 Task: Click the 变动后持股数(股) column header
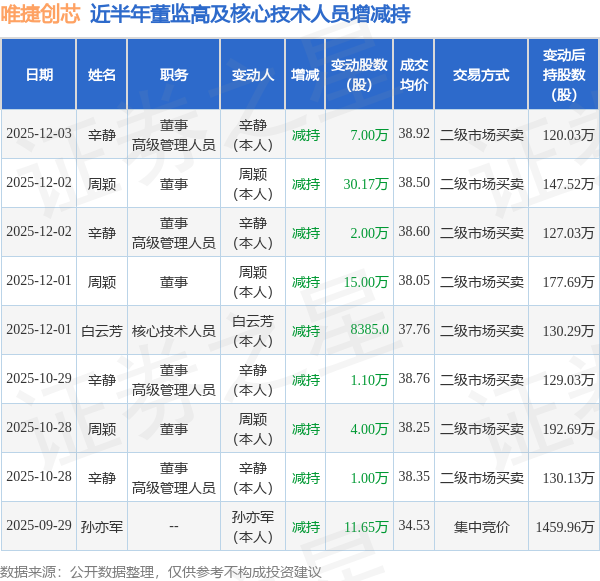[x=564, y=75]
